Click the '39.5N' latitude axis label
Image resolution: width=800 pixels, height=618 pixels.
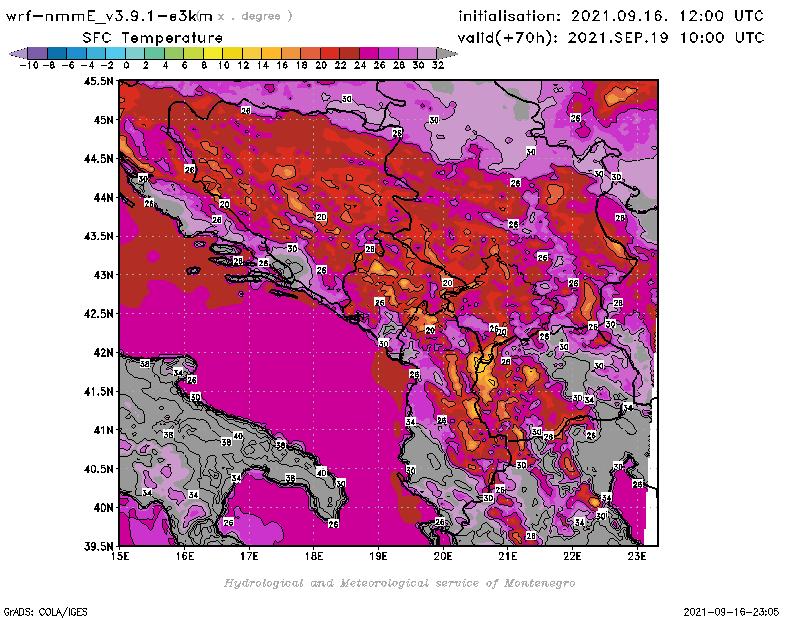pyautogui.click(x=98, y=547)
